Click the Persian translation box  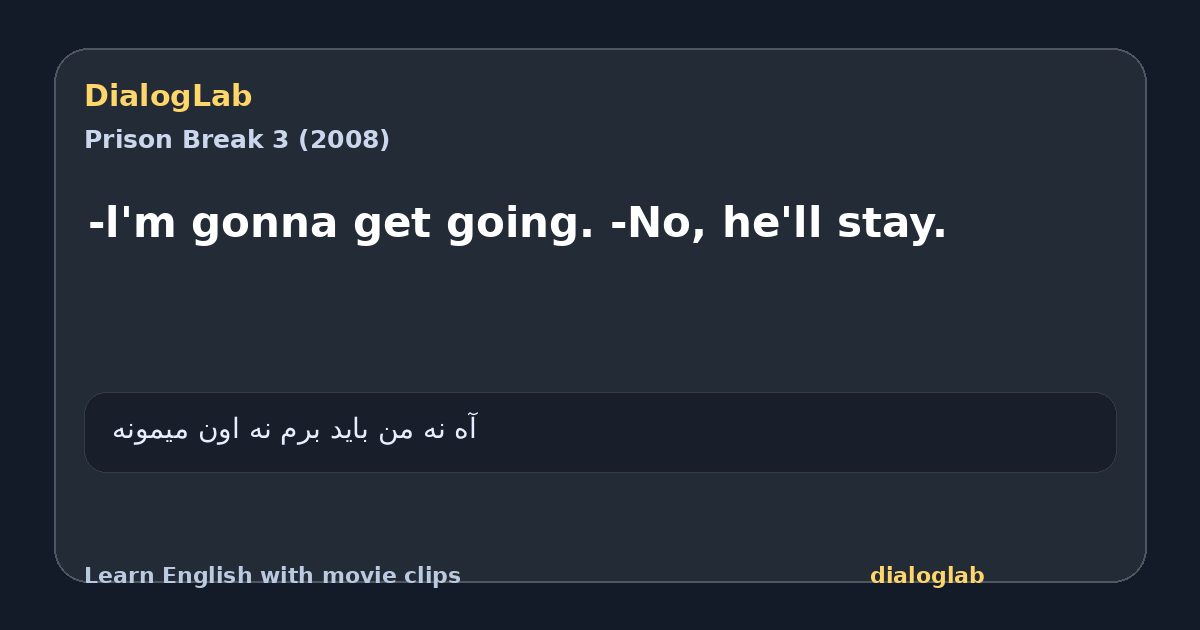[x=600, y=432]
